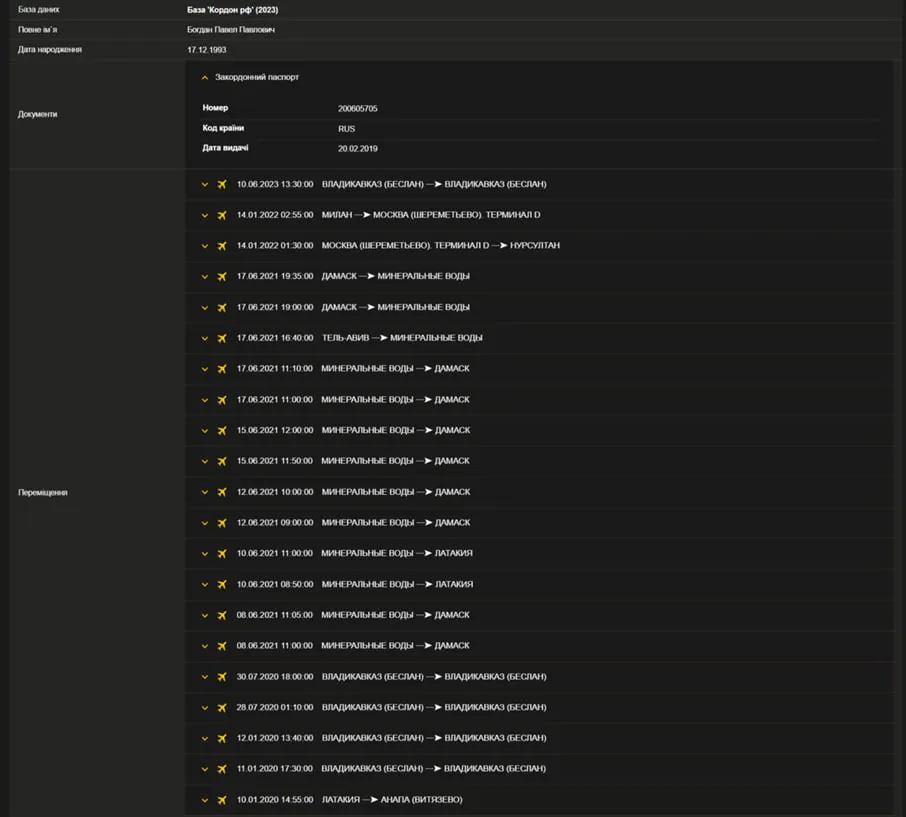Click airplane icon for 17.06.2021 19:35 flight

pos(222,277)
